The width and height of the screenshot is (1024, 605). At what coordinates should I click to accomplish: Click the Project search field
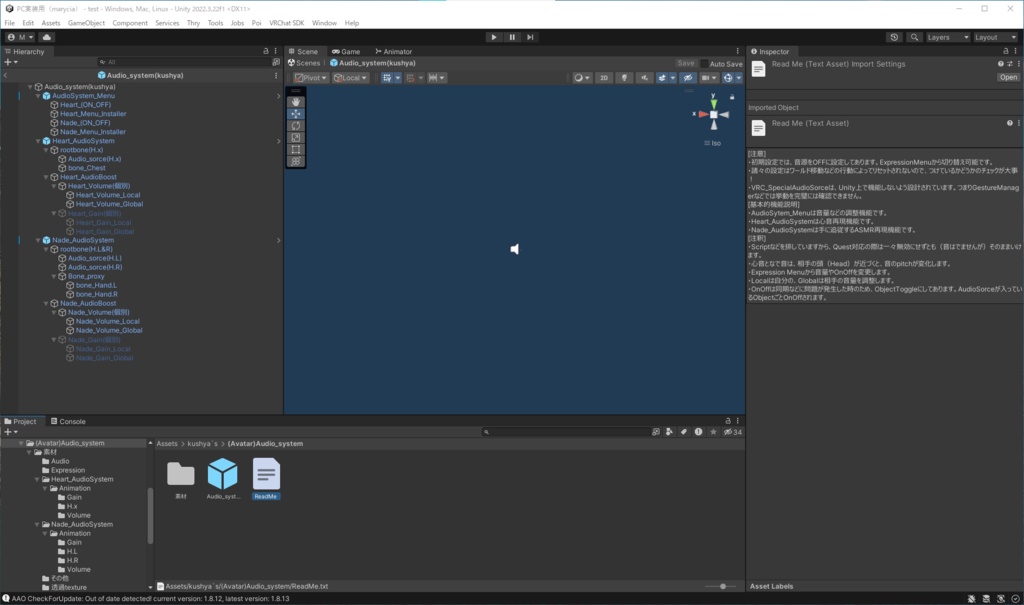565,432
